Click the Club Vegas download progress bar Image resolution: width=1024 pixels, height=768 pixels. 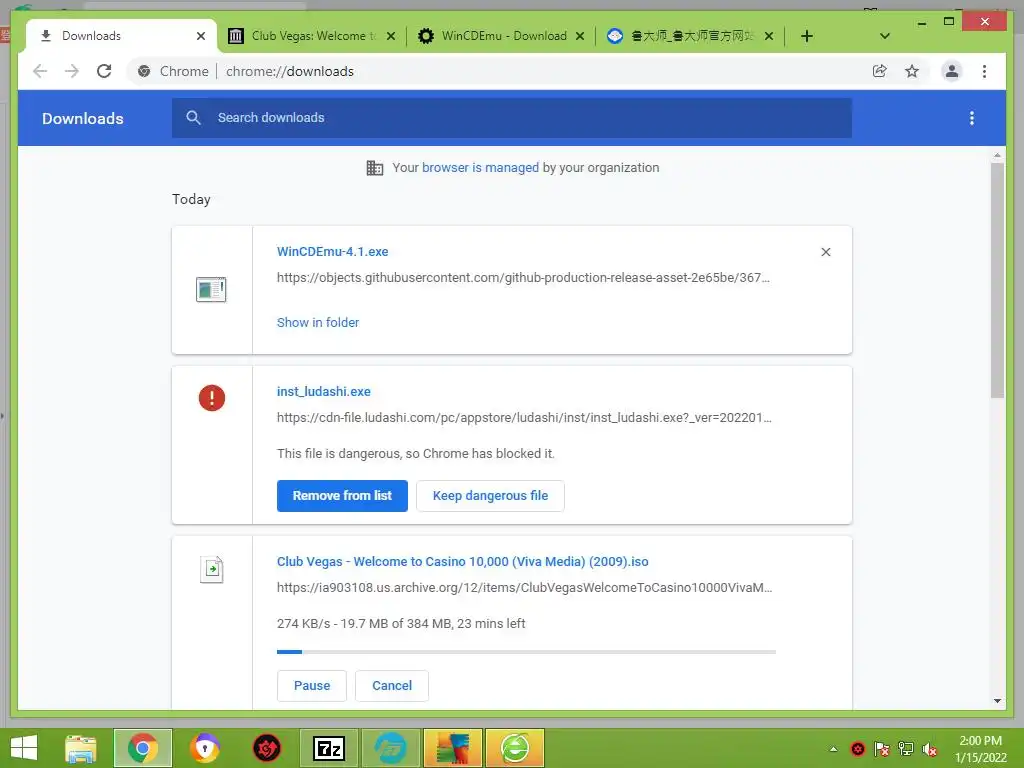pos(526,652)
